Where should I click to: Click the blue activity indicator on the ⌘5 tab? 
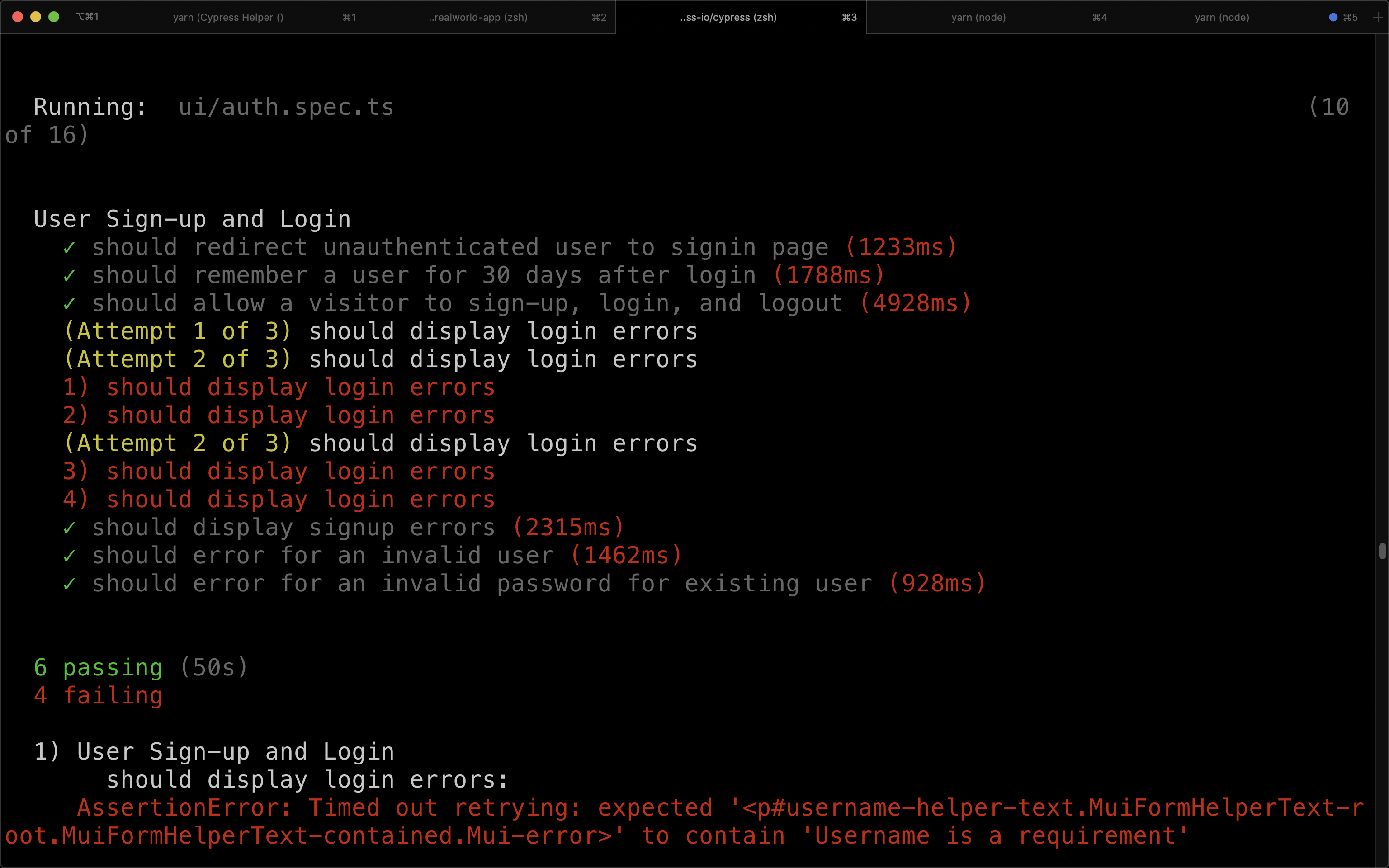[x=1333, y=17]
